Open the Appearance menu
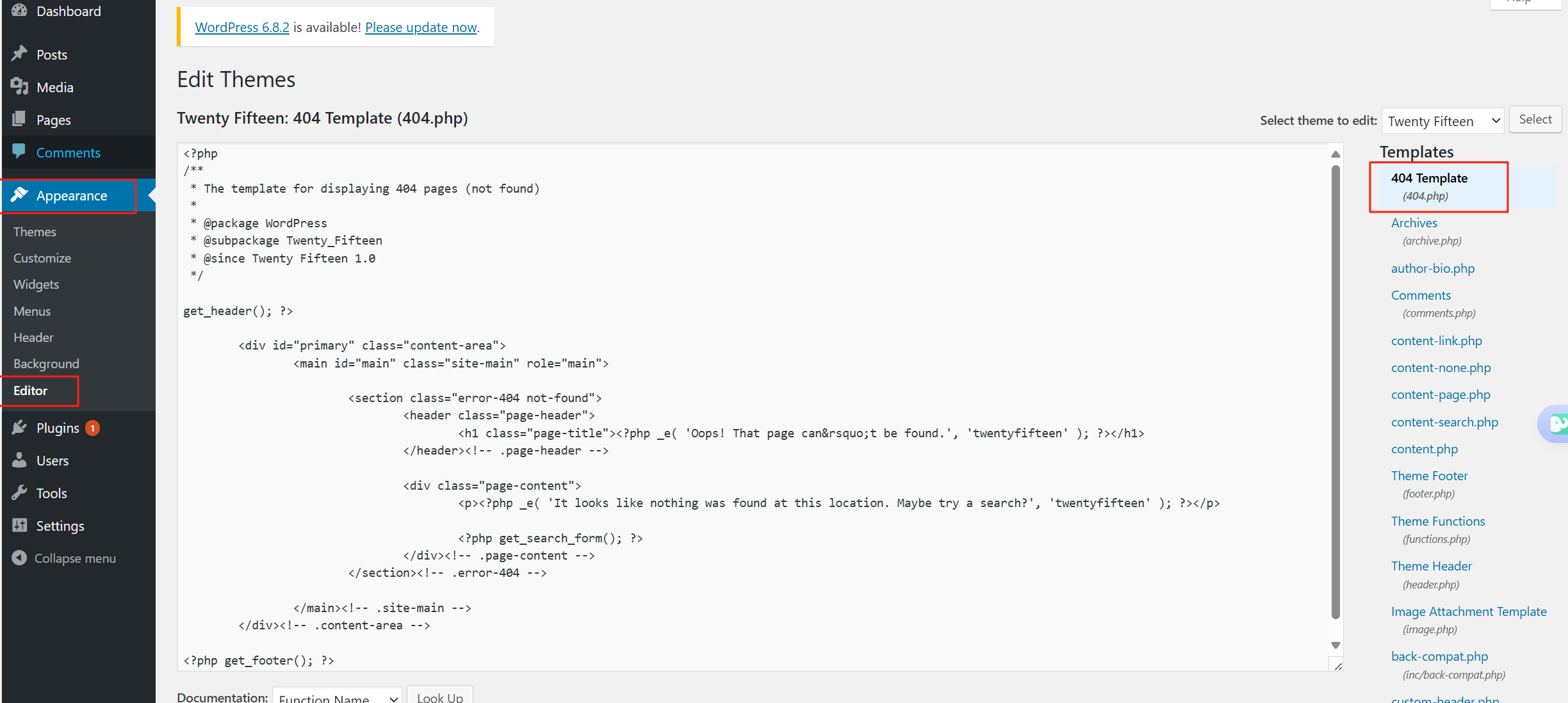Image resolution: width=1568 pixels, height=703 pixels. tap(72, 195)
